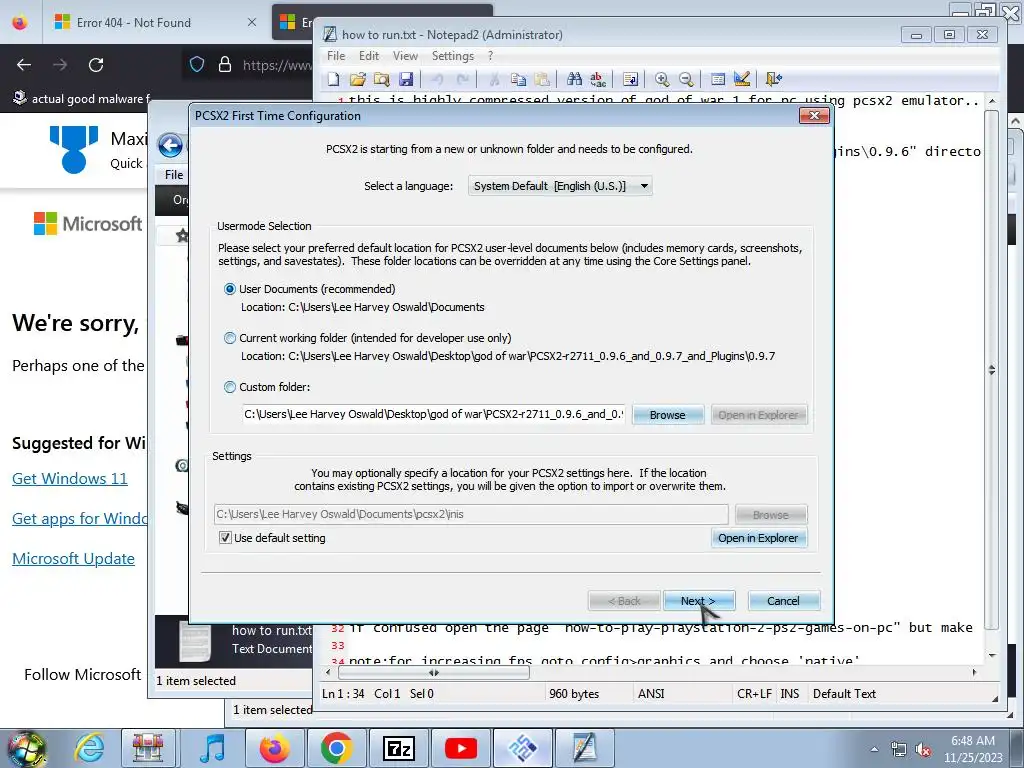1024x768 pixels.
Task: Open the ? help menu in Notepad2
Action: (490, 56)
